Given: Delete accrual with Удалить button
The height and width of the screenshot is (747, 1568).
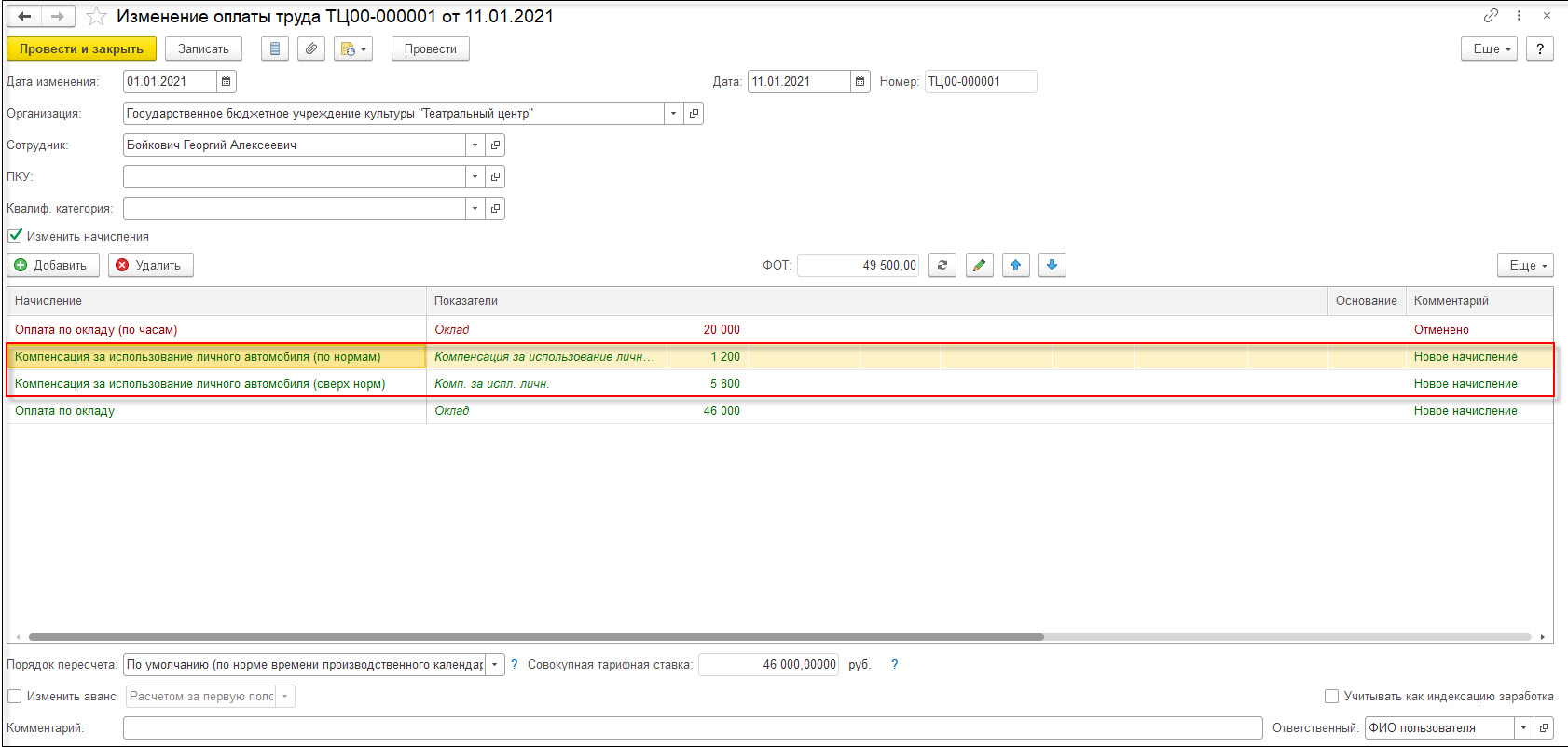Looking at the screenshot, I should (x=151, y=265).
